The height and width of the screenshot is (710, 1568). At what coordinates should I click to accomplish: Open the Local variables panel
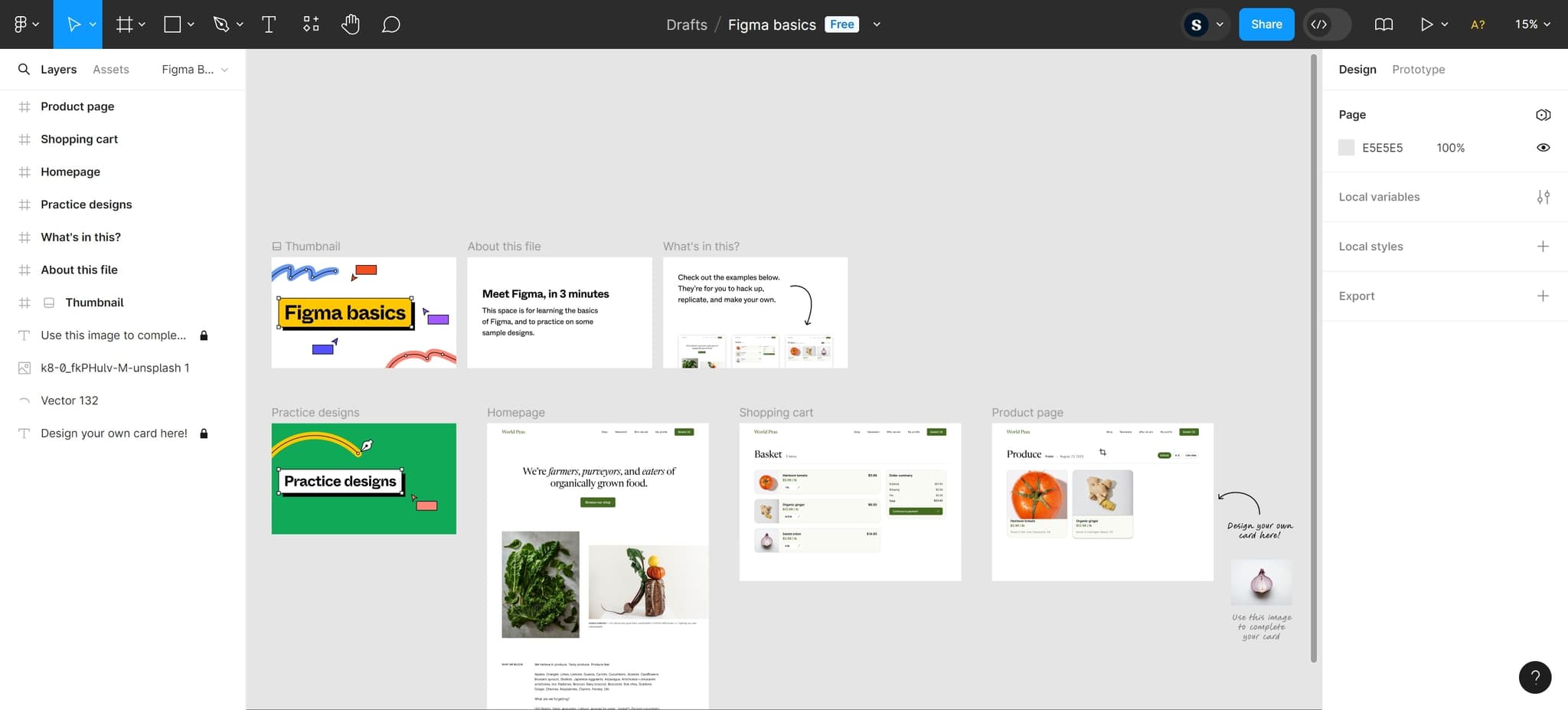click(x=1544, y=197)
